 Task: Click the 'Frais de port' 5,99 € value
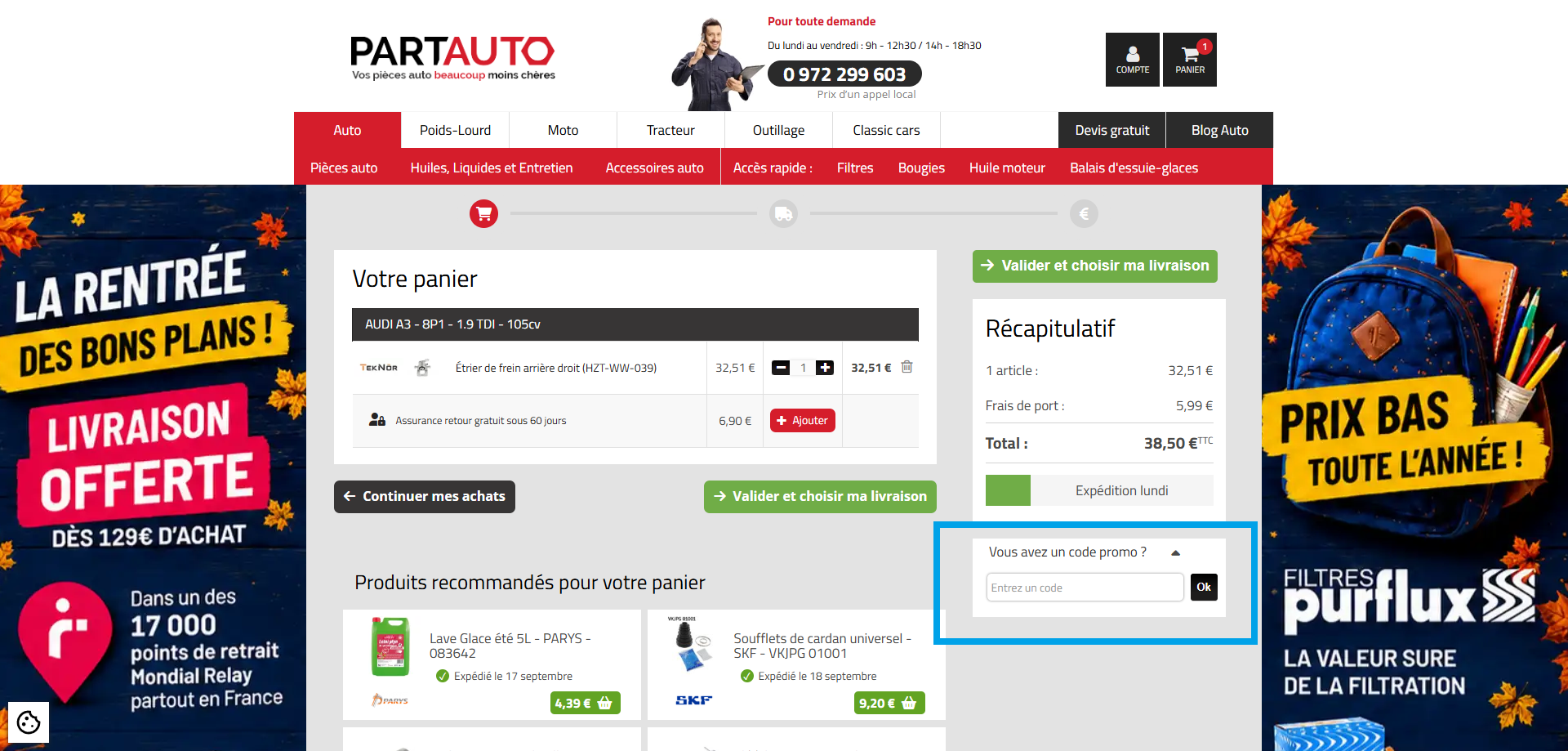point(1194,405)
